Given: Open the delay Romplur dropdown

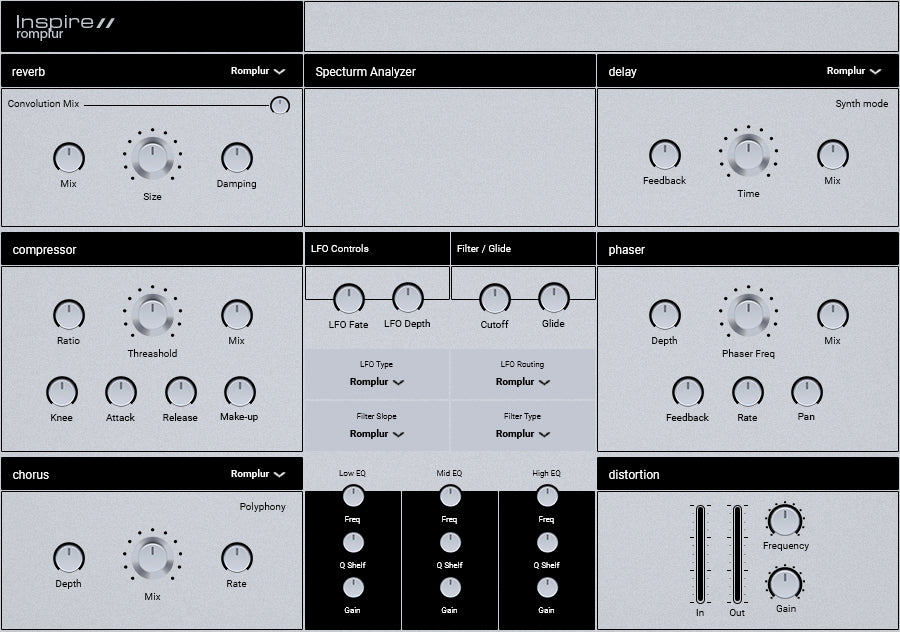Looking at the screenshot, I should point(854,71).
